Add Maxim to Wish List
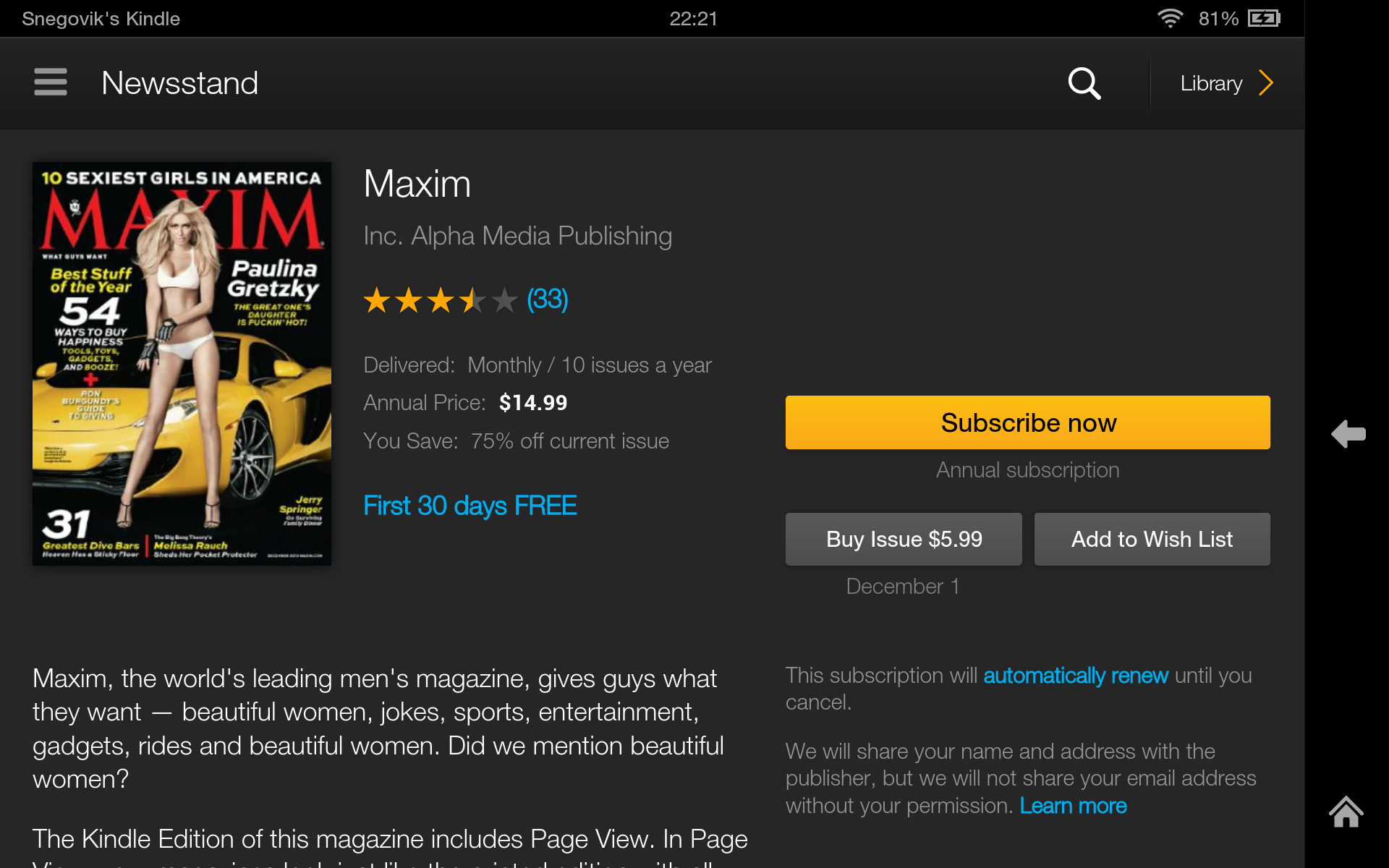1389x868 pixels. [x=1152, y=539]
